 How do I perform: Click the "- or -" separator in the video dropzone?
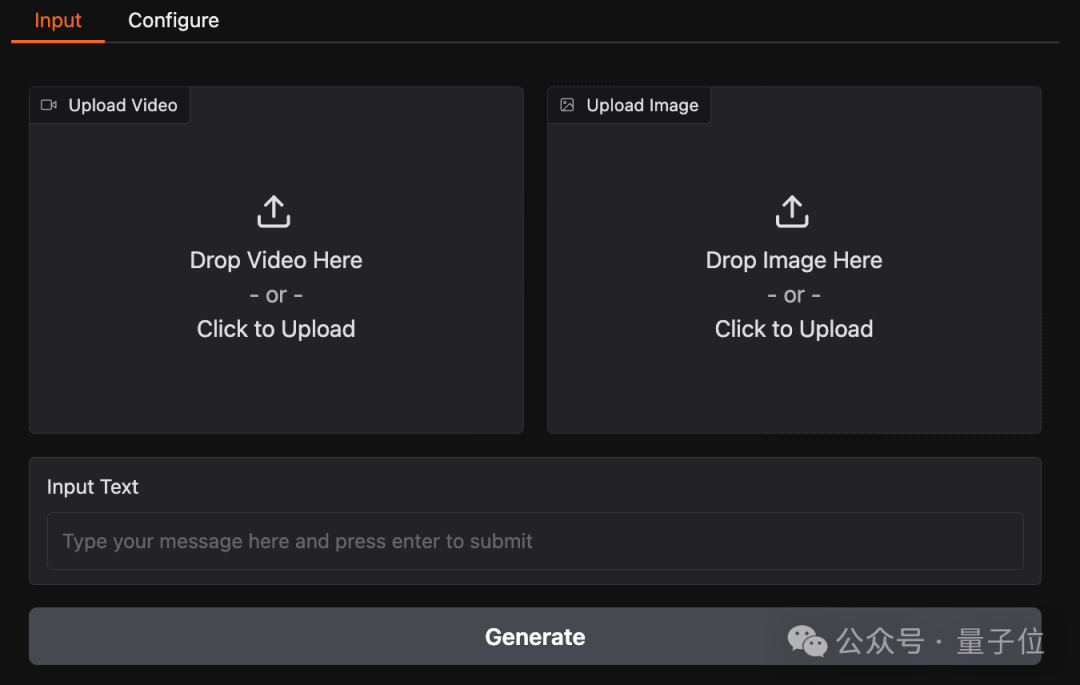pyautogui.click(x=276, y=295)
